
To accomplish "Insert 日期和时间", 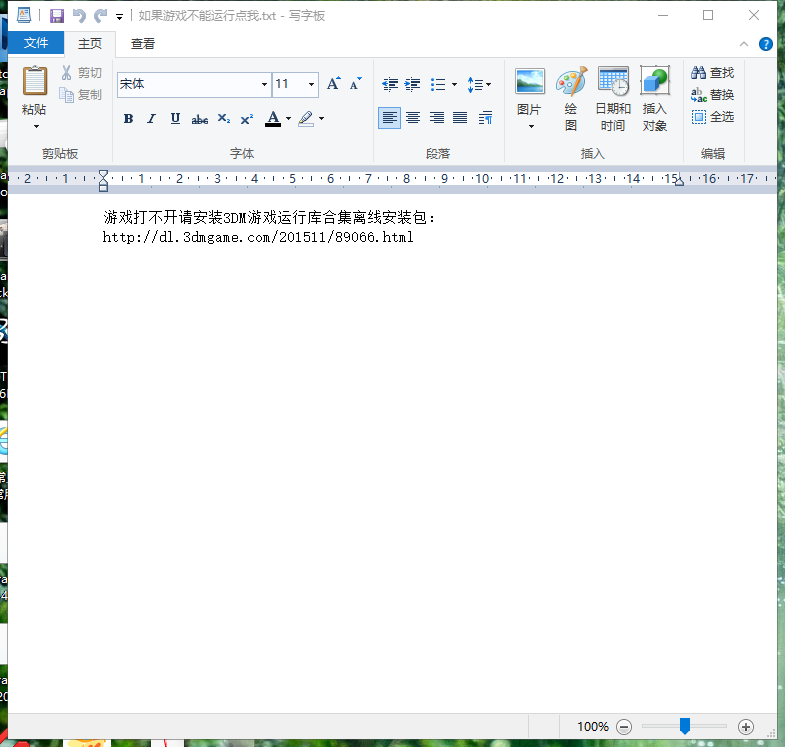I will [613, 99].
